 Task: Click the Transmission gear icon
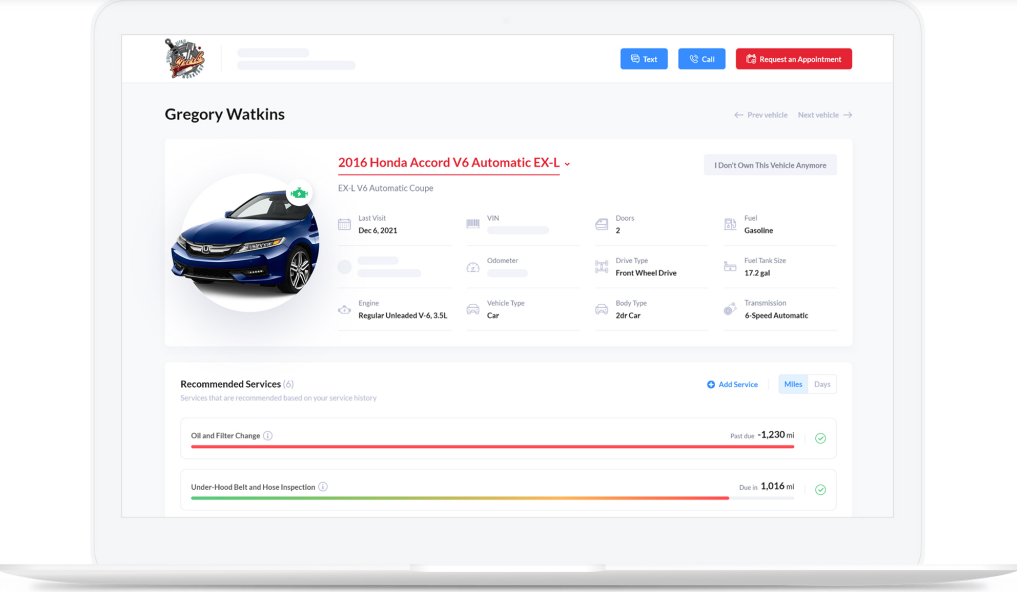pyautogui.click(x=730, y=310)
